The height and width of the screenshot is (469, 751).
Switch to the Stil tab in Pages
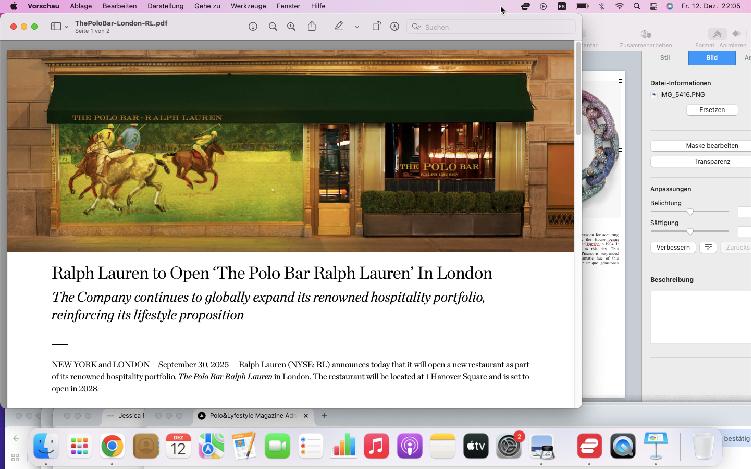(x=665, y=57)
